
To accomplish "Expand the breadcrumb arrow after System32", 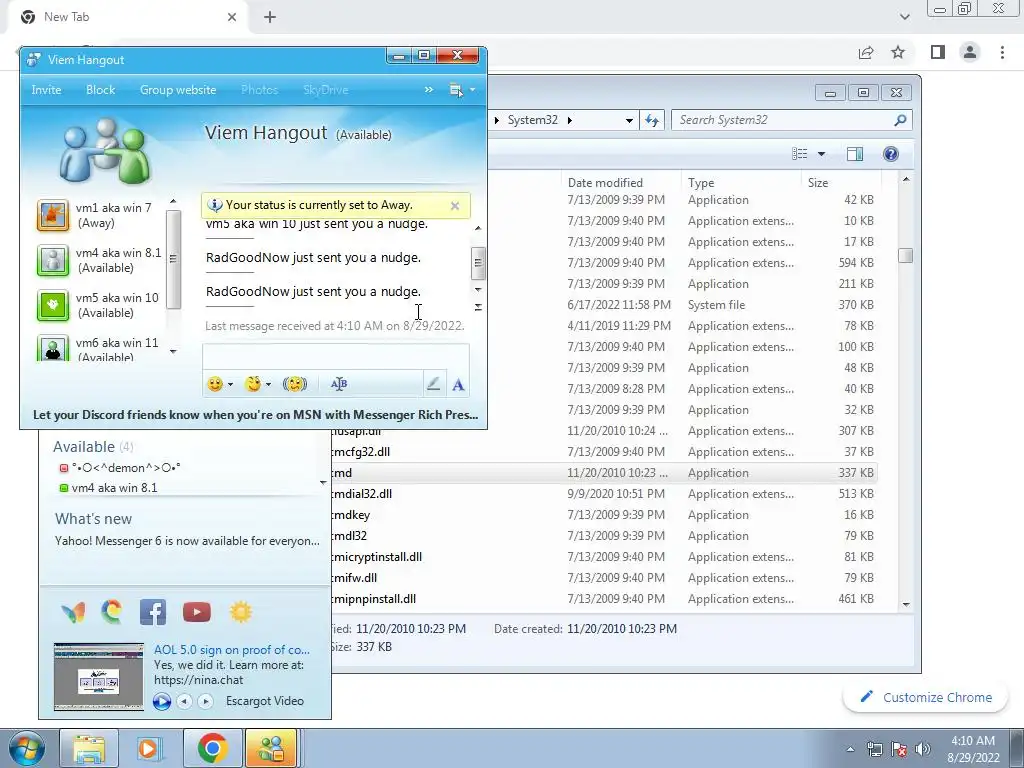I will [569, 120].
